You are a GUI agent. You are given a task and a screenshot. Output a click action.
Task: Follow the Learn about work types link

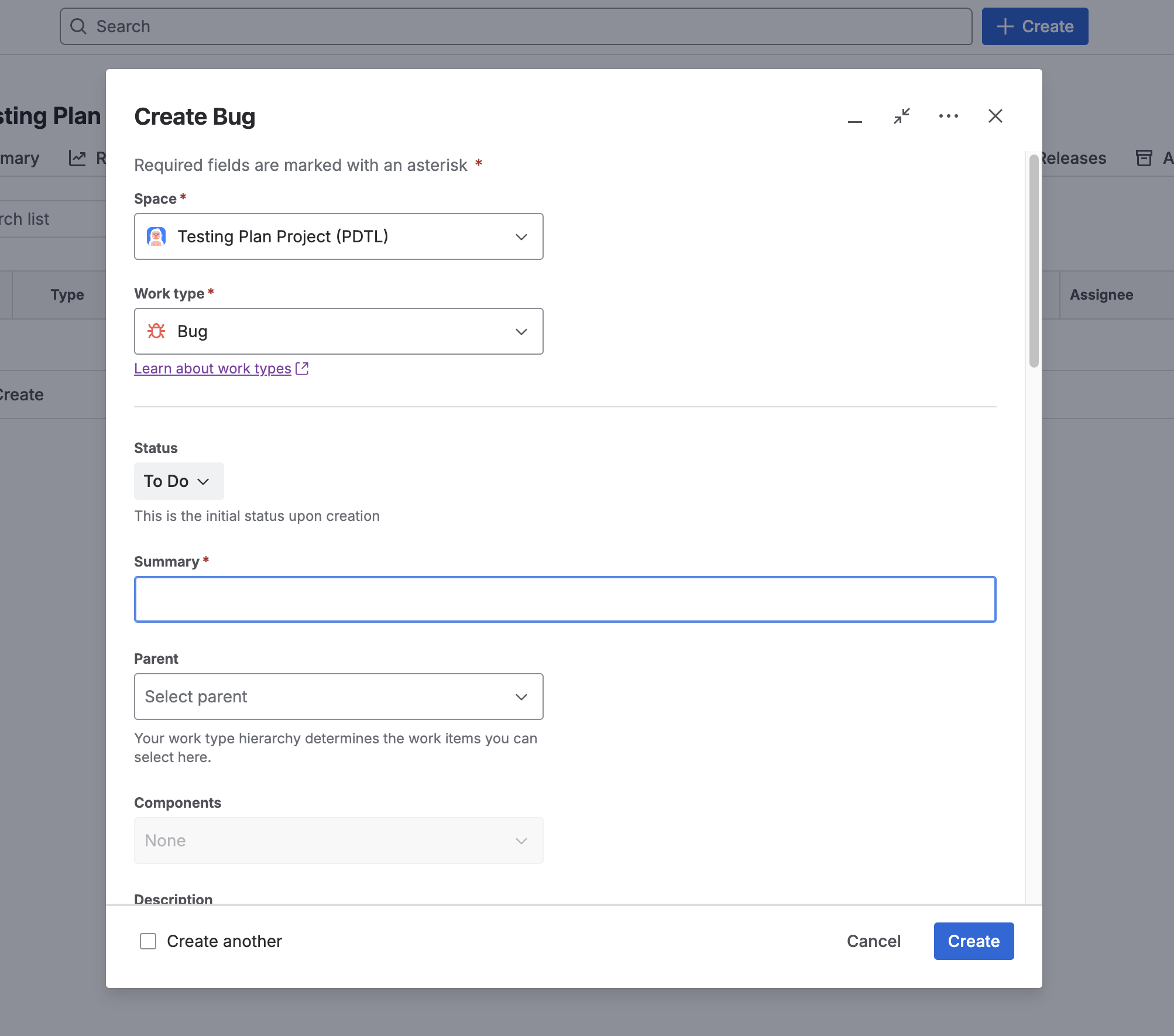[212, 368]
